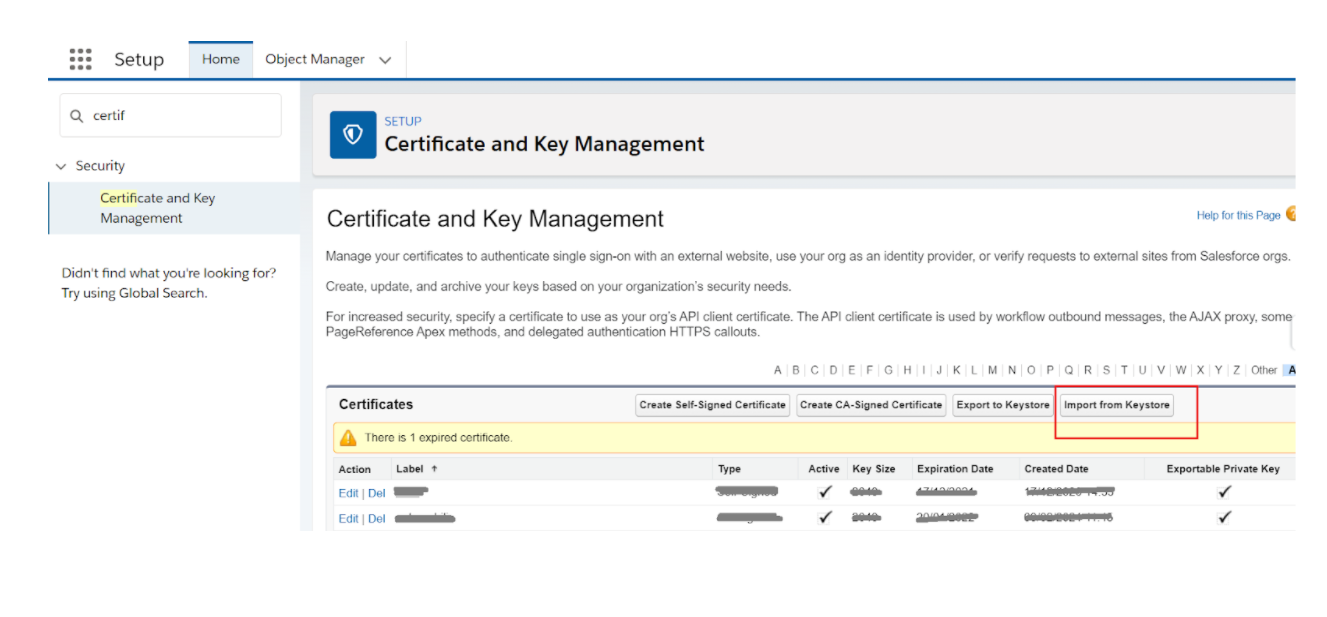Click Export to Keystore button
This screenshot has height=617, width=1327.
pyautogui.click(x=1003, y=405)
